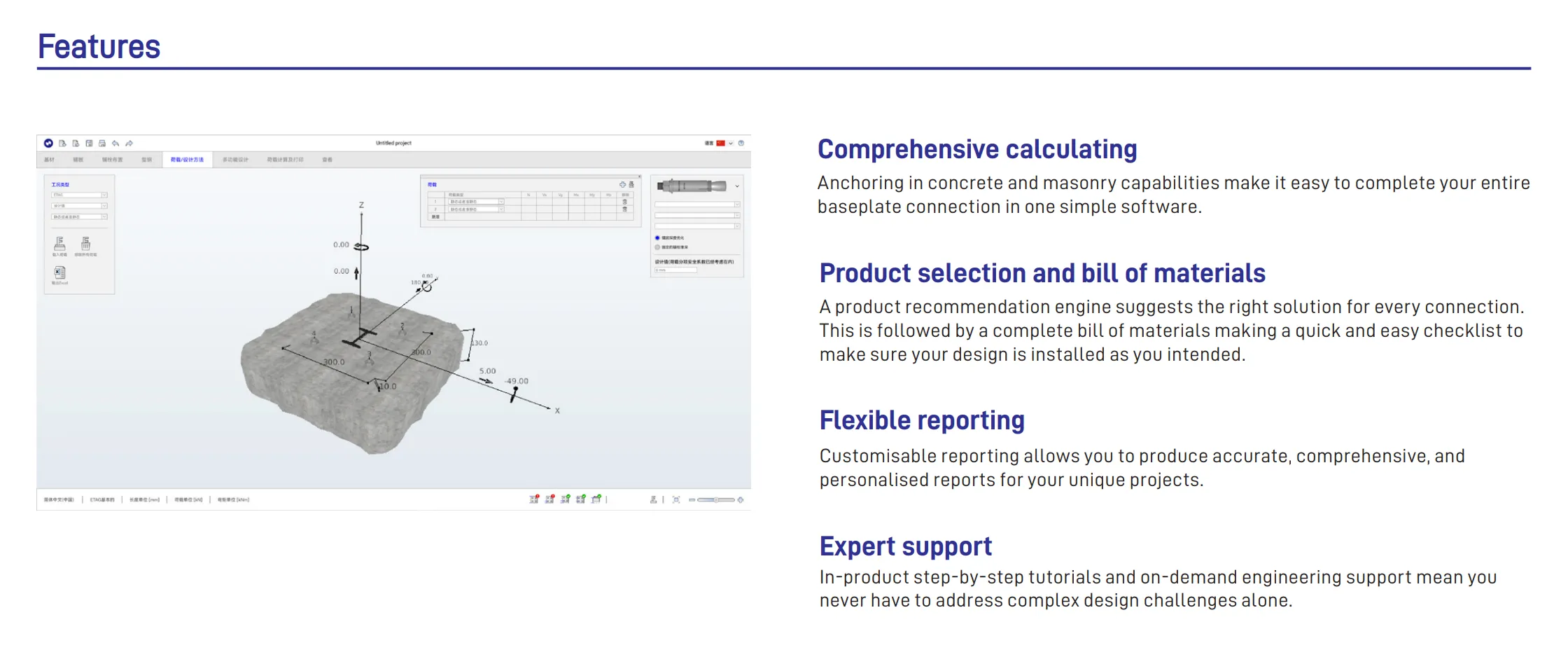Click the export to Excel icon
The width and height of the screenshot is (1568, 664).
[x=59, y=272]
